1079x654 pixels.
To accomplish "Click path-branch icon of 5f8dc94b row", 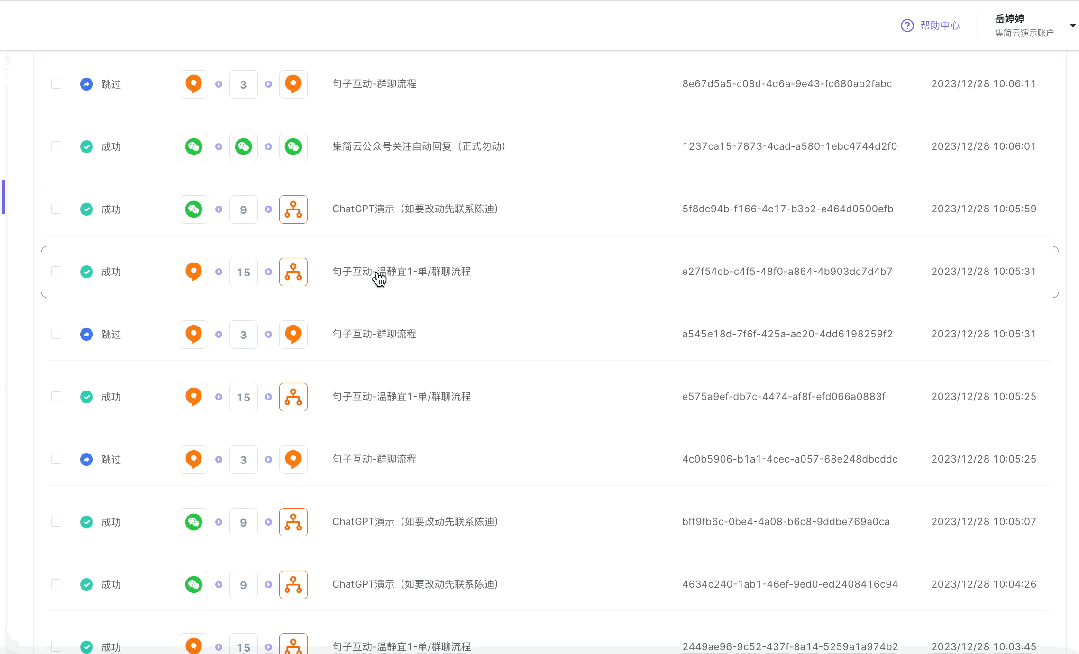I will [x=293, y=209].
